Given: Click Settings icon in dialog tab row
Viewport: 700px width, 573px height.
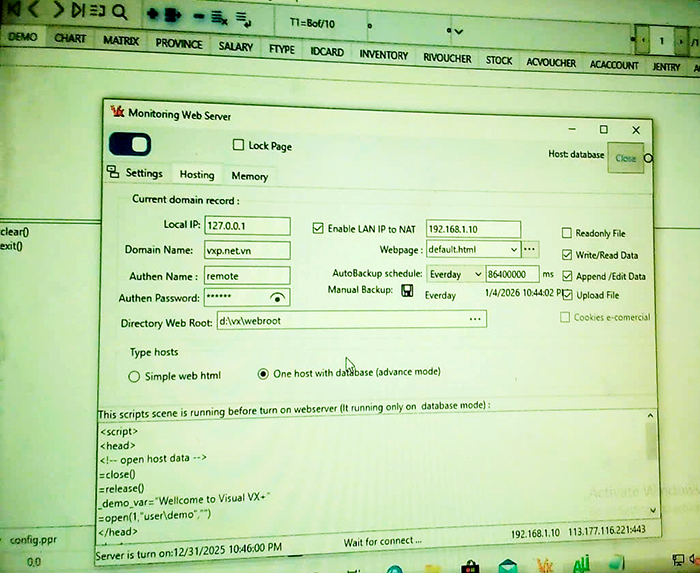Looking at the screenshot, I should (x=112, y=173).
